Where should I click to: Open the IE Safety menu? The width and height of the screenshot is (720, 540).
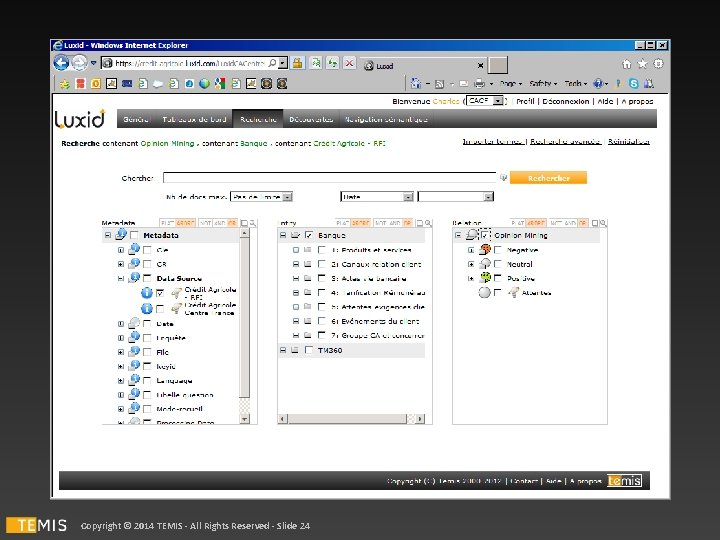pyautogui.click(x=543, y=84)
